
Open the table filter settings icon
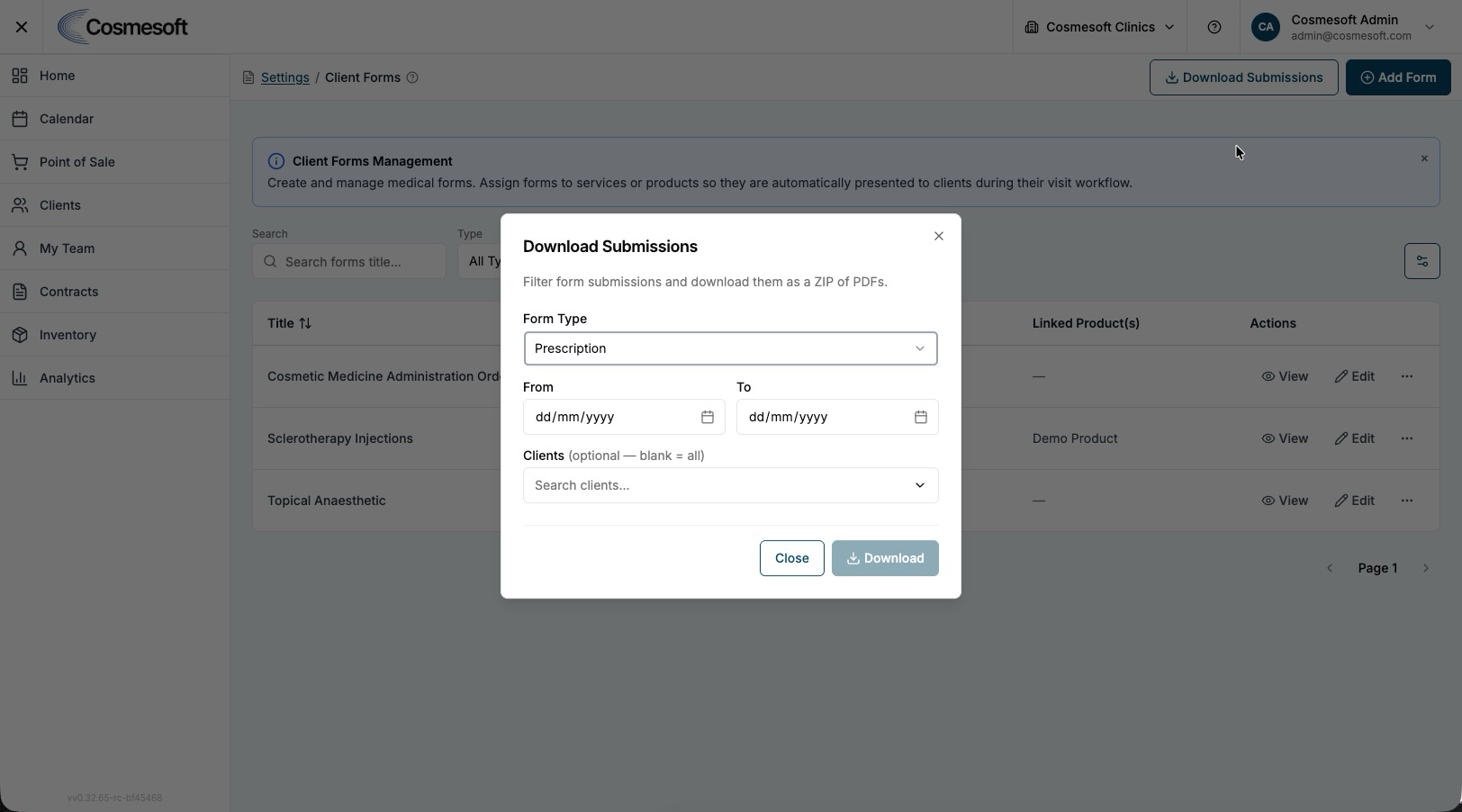click(x=1422, y=261)
